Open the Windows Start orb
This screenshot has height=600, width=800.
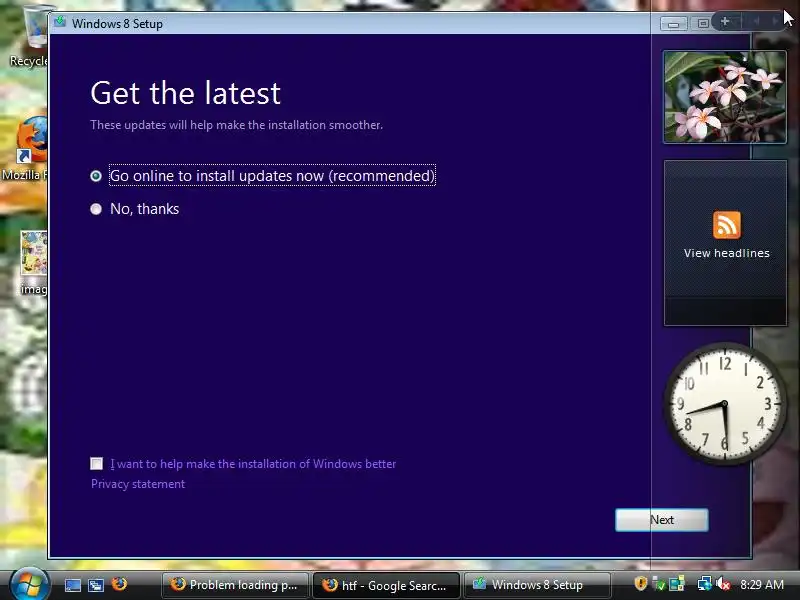29,585
